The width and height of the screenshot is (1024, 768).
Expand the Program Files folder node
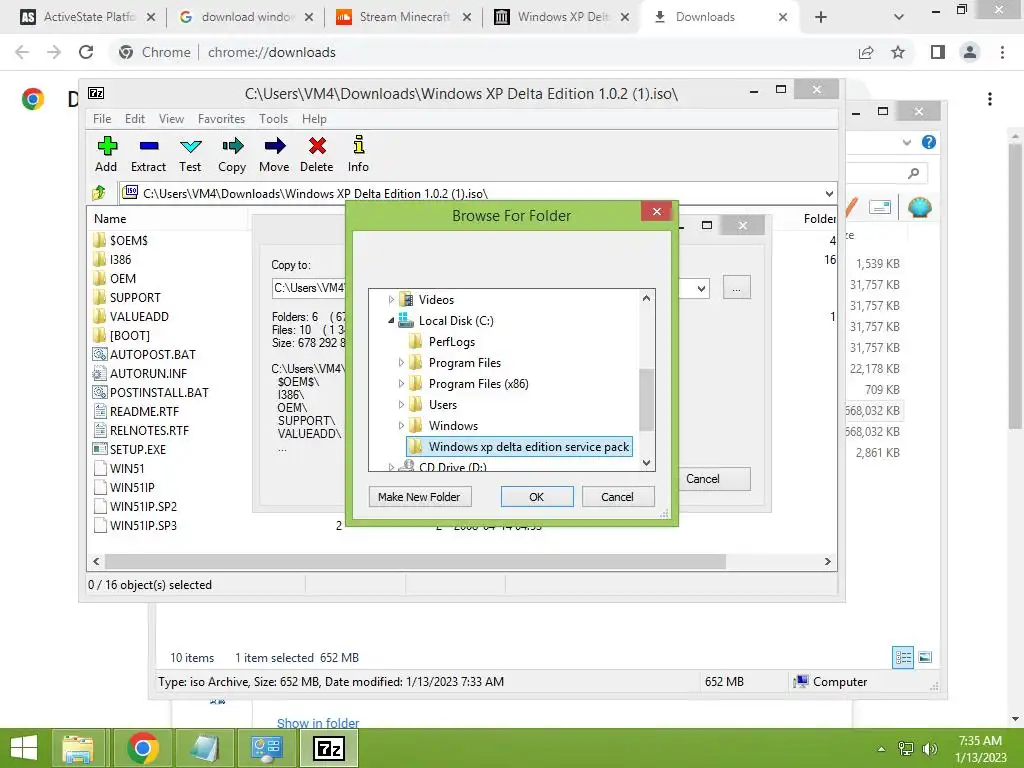tap(401, 362)
